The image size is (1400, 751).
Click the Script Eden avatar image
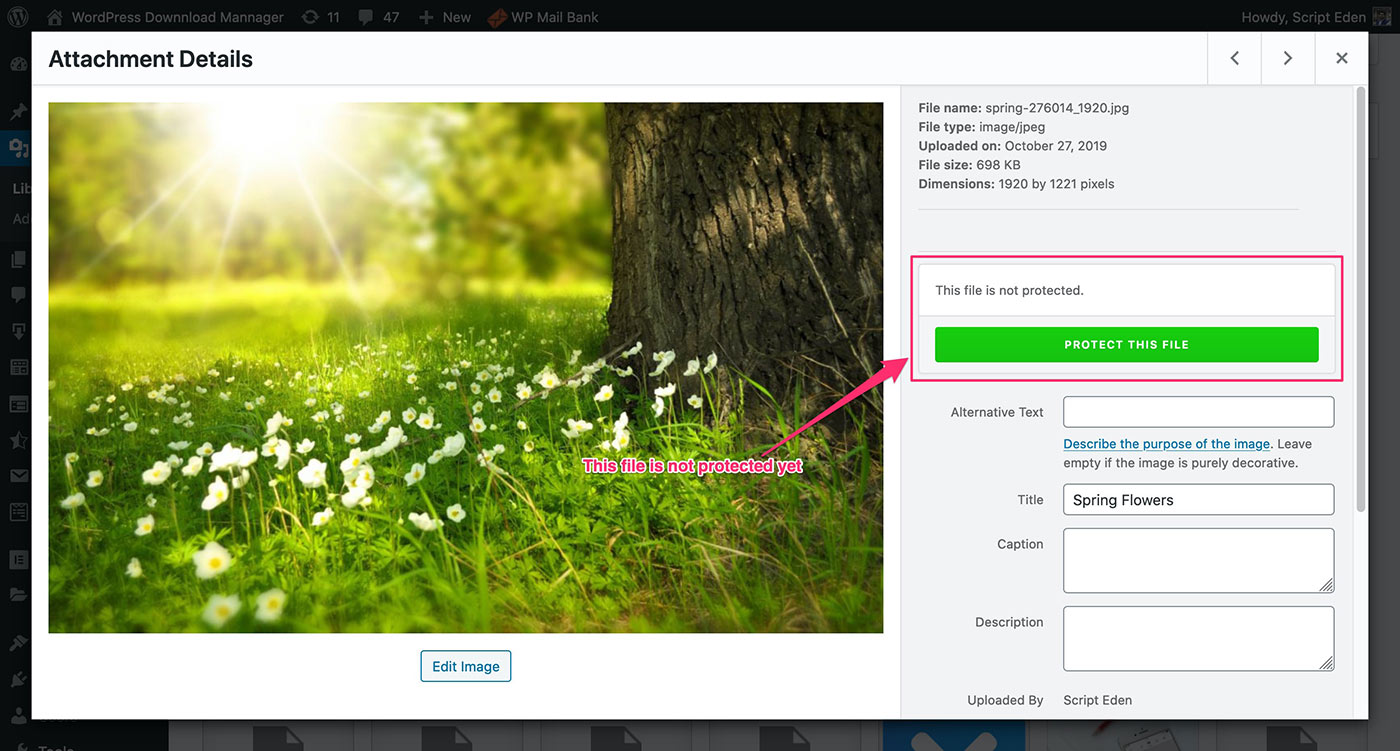point(1383,16)
